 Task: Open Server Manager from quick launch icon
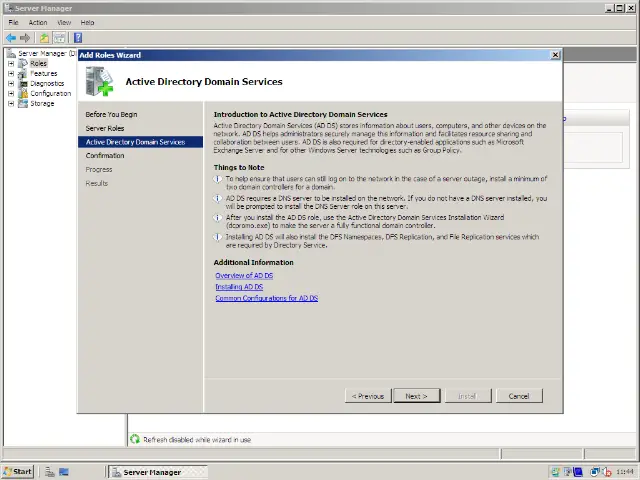(x=50, y=472)
